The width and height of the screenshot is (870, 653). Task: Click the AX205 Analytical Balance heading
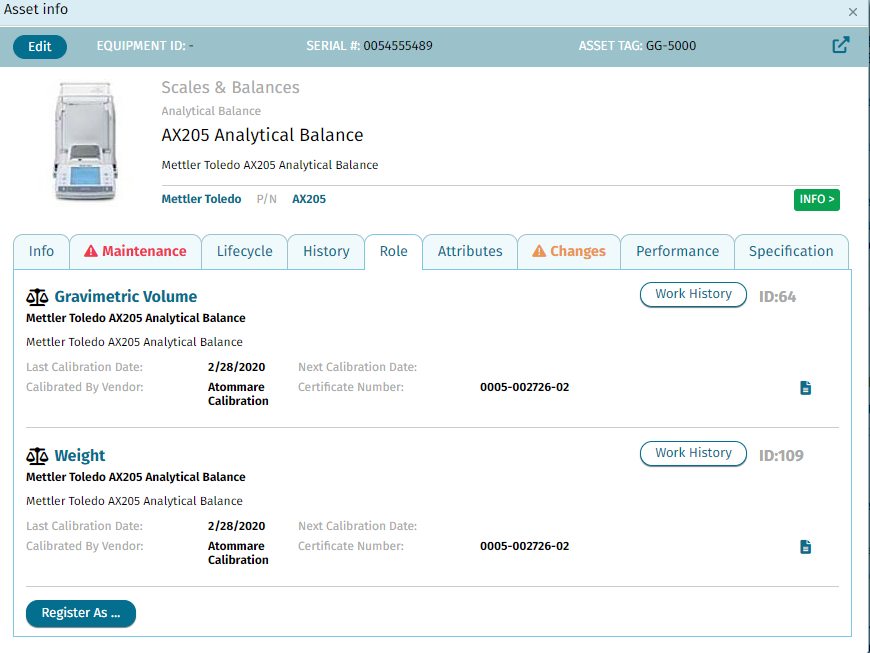click(262, 135)
